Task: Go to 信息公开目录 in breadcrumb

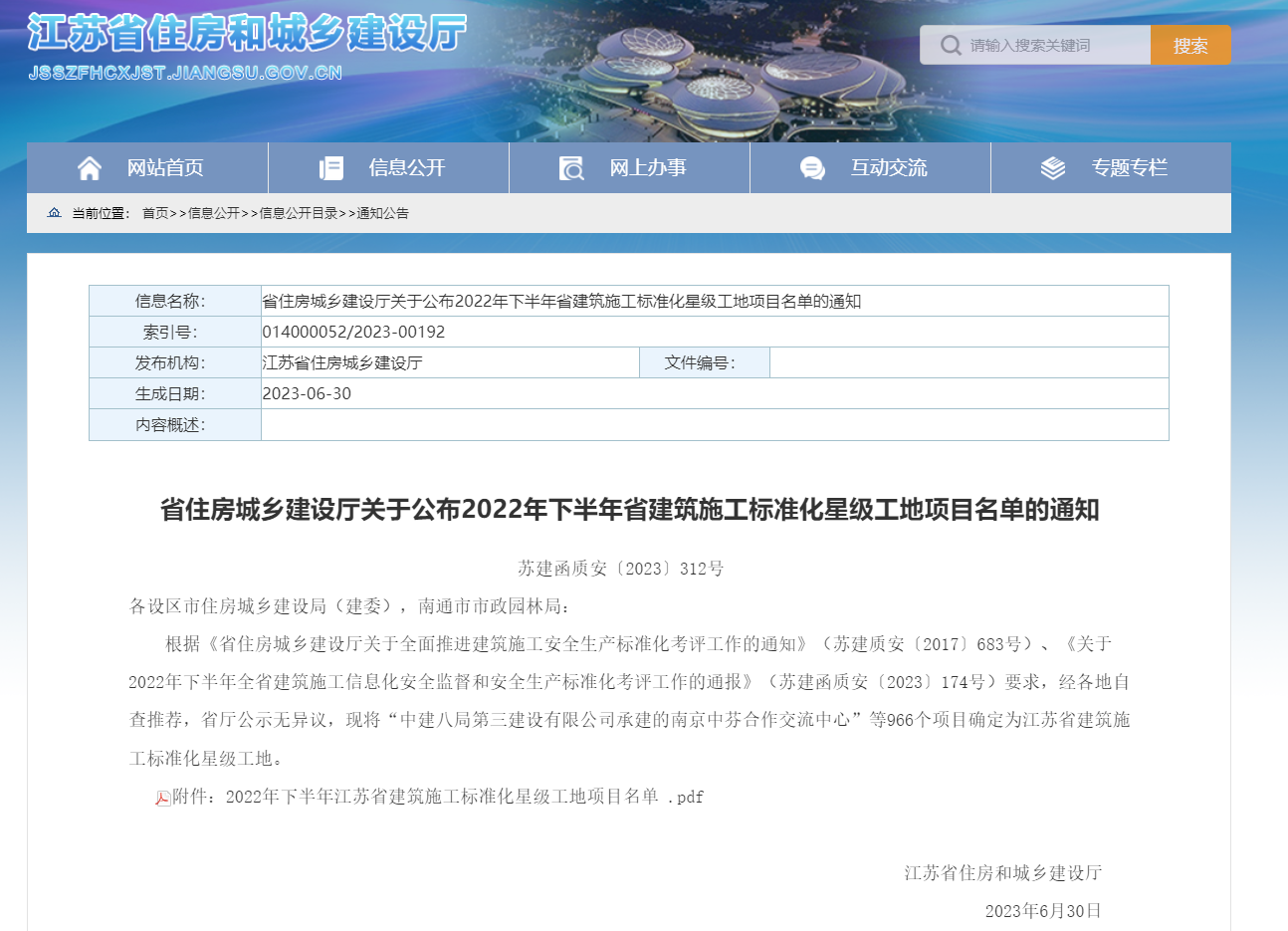Action: point(299,213)
